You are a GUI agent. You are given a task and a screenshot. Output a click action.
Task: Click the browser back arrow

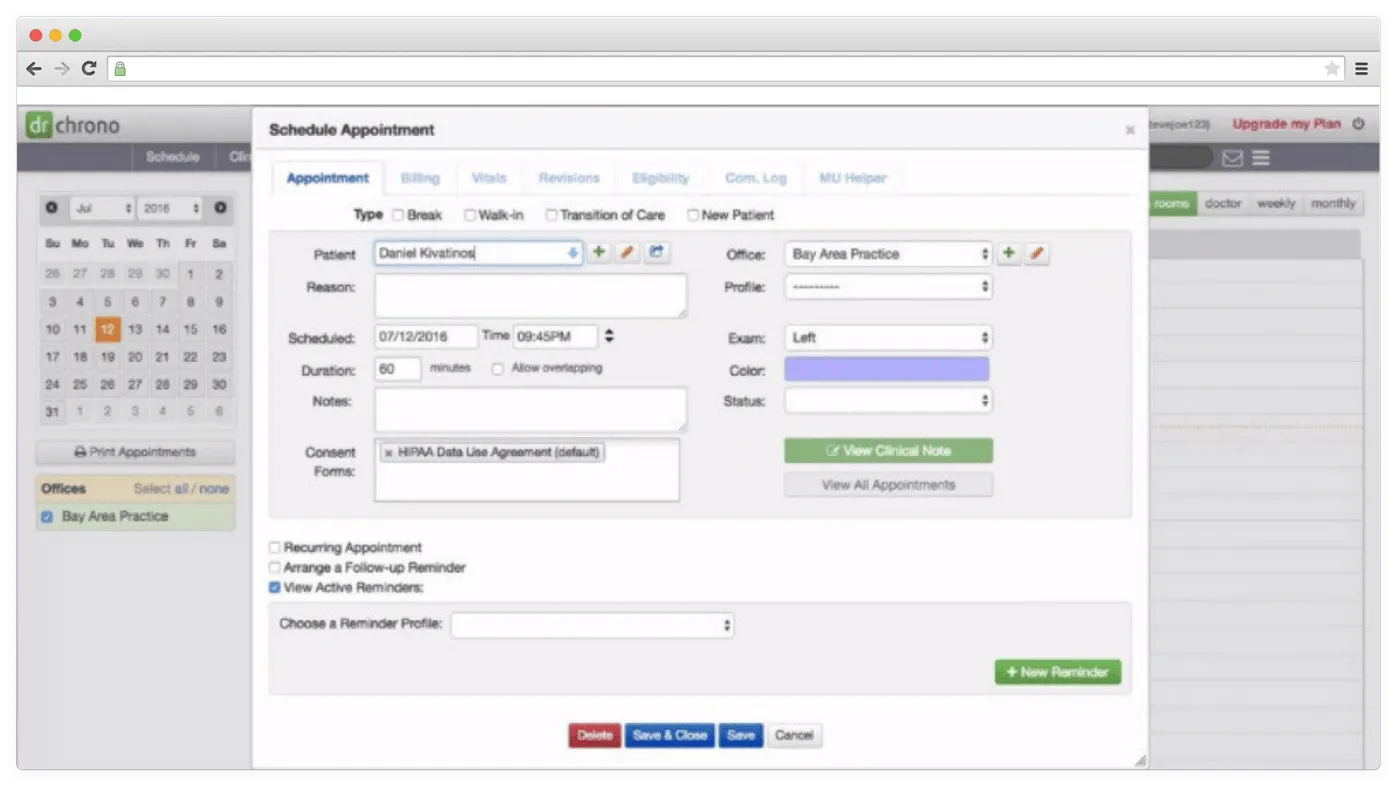34,69
